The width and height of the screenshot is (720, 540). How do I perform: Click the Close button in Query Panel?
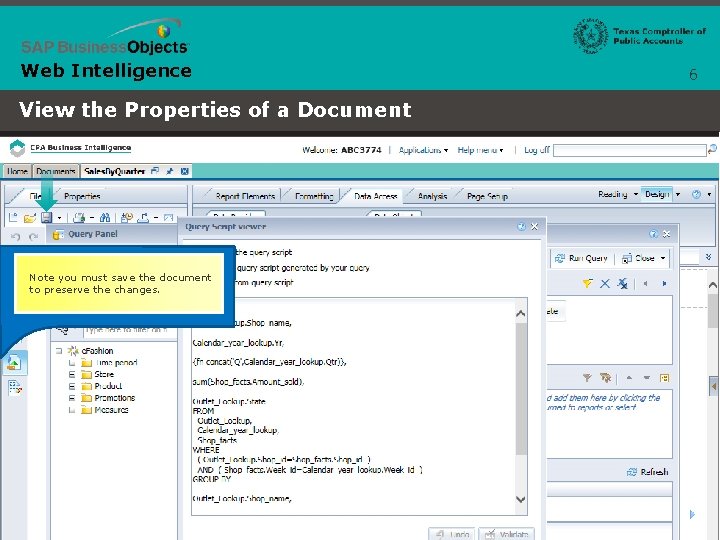638,258
